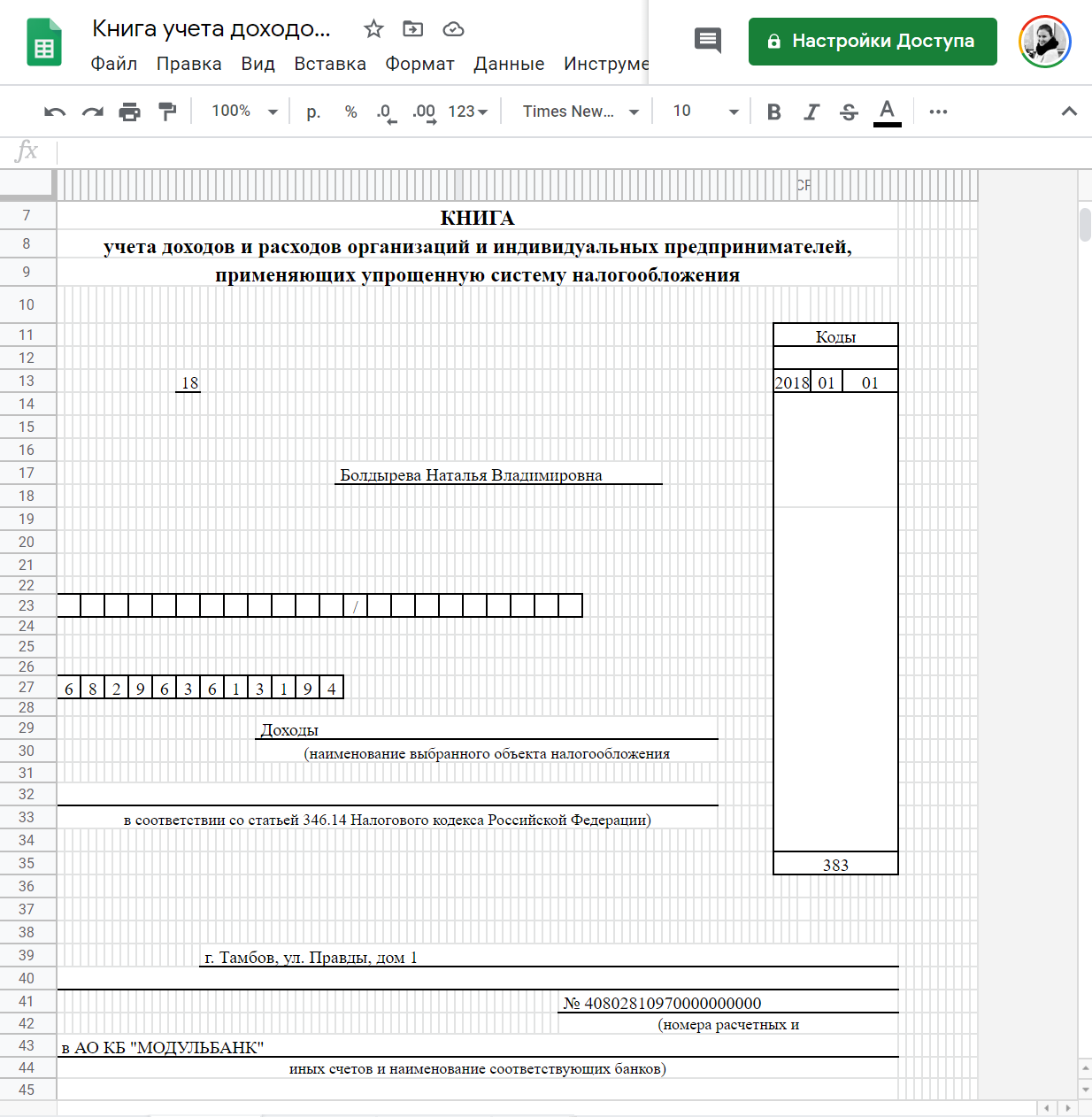The height and width of the screenshot is (1117, 1092).
Task: Toggle bold formatting
Action: coord(774,112)
